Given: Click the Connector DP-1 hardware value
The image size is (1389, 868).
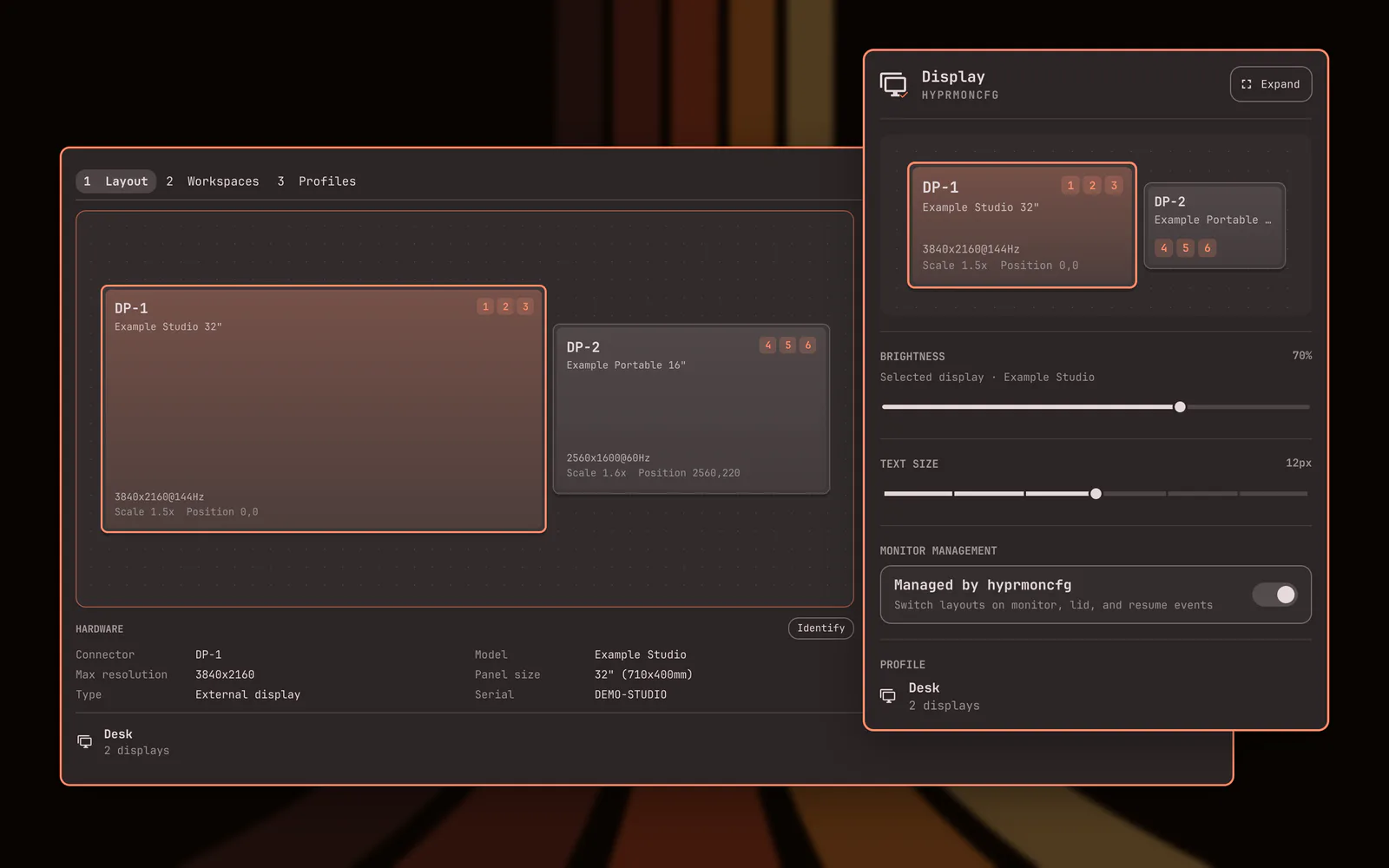Looking at the screenshot, I should pyautogui.click(x=208, y=654).
